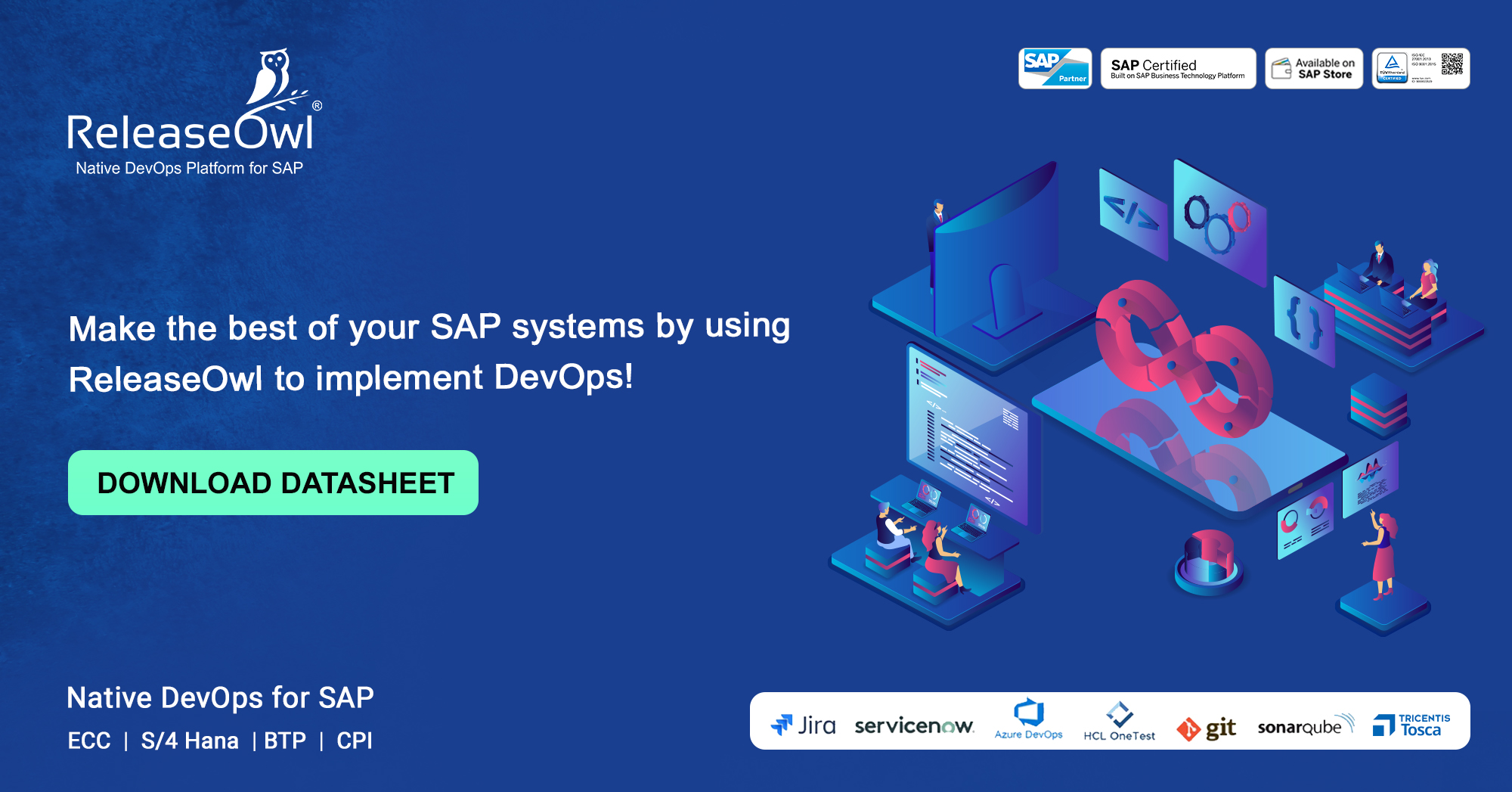
Task: Click the DOWNLOAD DATASHEET button
Action: click(273, 483)
